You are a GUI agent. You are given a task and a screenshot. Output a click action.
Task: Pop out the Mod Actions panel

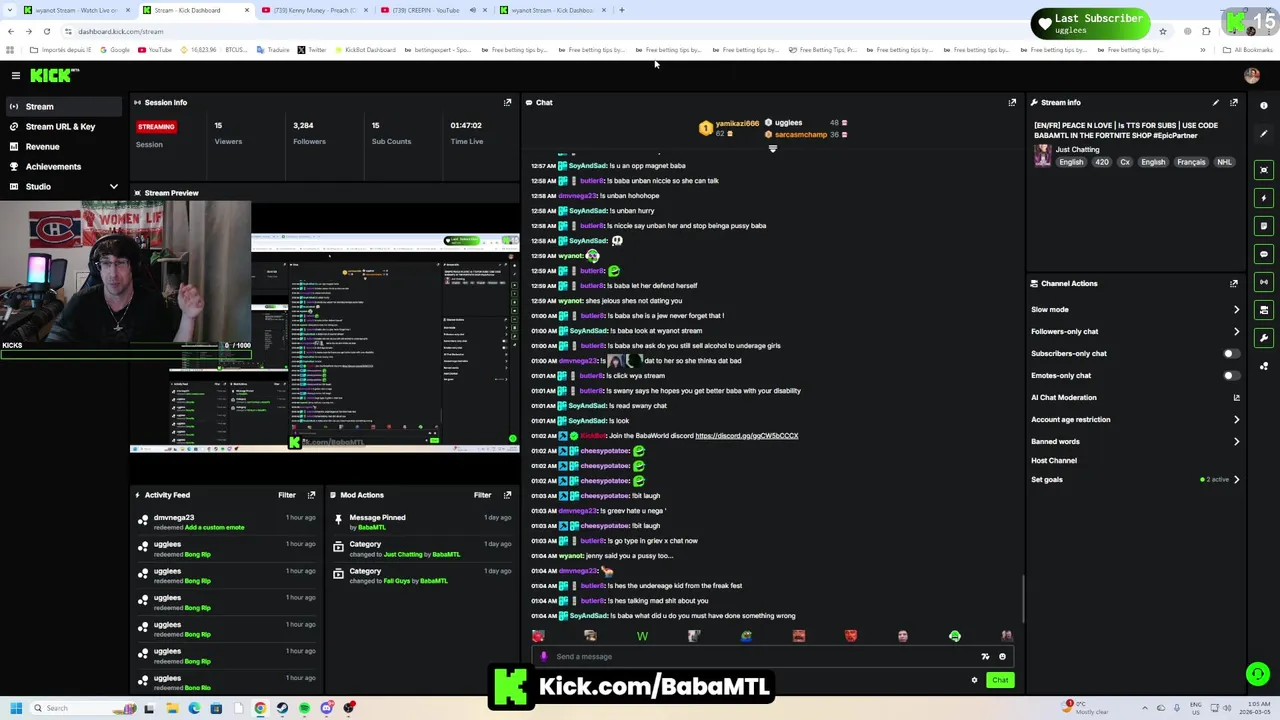point(507,495)
